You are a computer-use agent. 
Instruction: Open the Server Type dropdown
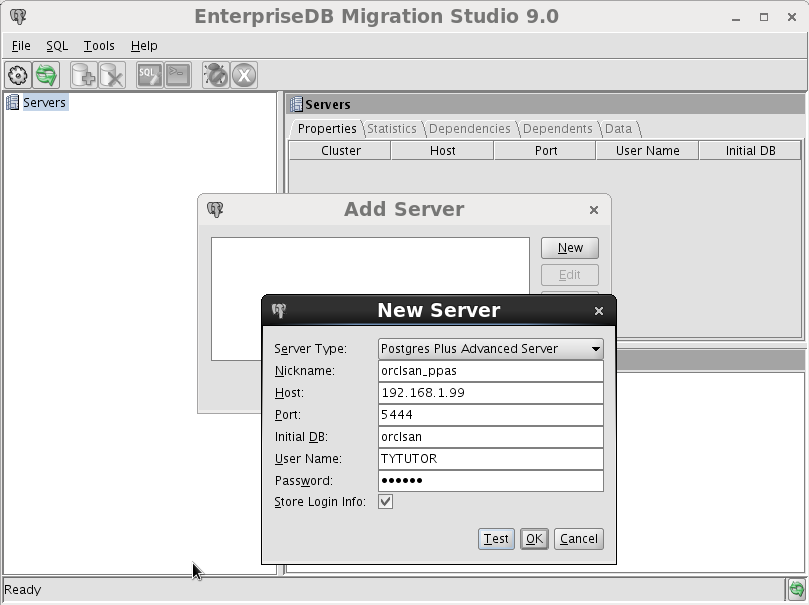490,349
